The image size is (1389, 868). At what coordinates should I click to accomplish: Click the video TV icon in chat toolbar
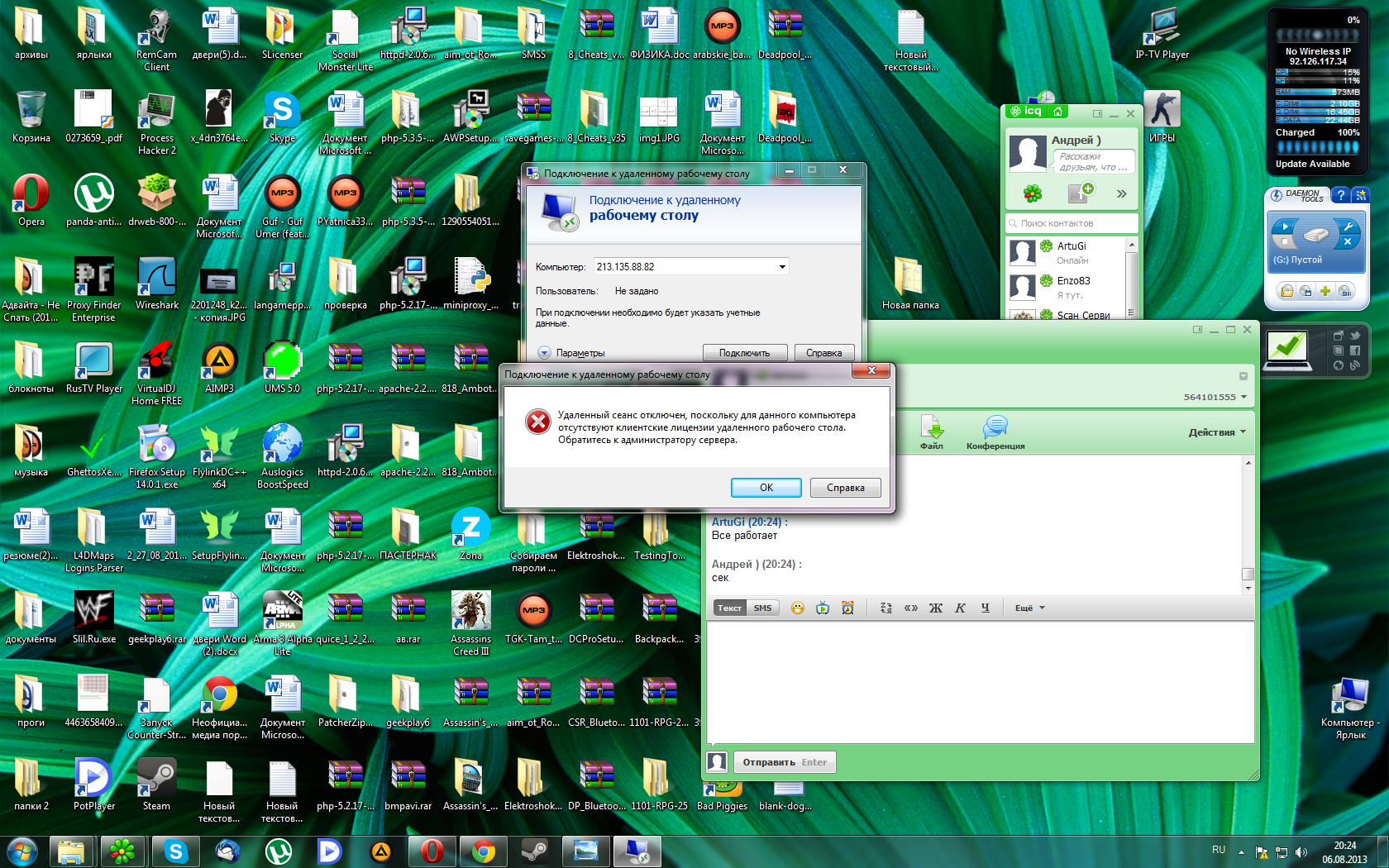pyautogui.click(x=823, y=608)
